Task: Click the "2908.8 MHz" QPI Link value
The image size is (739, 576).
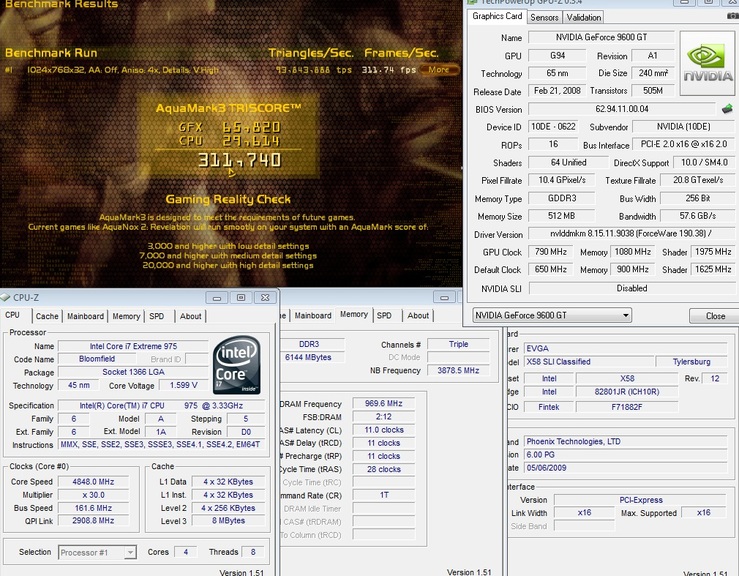Action: click(x=93, y=521)
